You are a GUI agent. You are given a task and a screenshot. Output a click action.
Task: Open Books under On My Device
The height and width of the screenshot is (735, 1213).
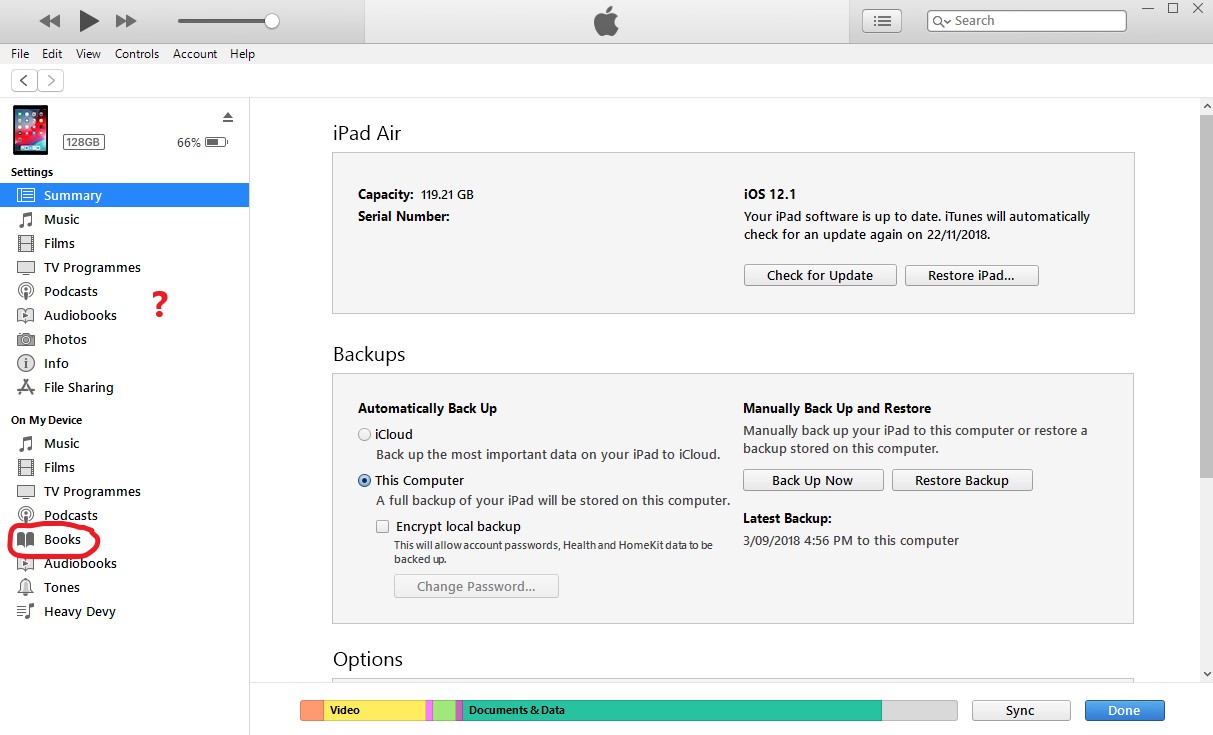point(63,539)
